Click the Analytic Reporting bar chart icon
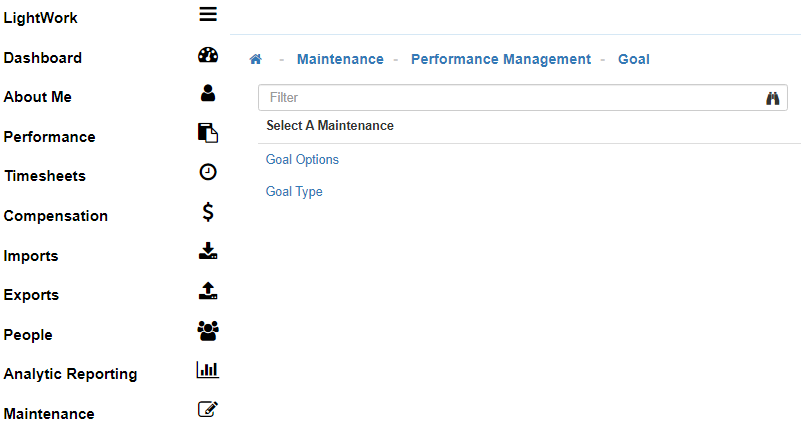Screen dimensions: 801x439 click(207, 370)
